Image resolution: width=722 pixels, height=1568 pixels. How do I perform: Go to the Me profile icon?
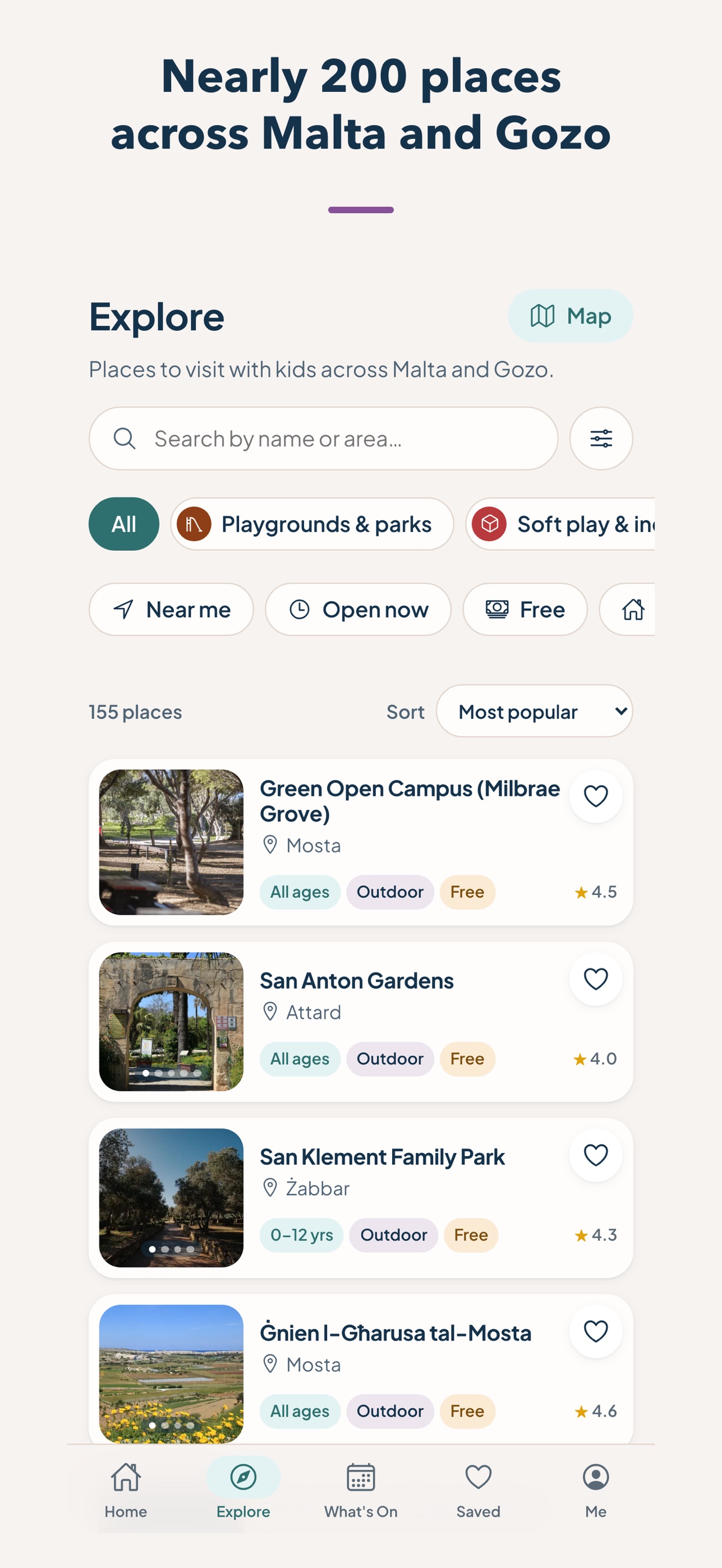(x=595, y=1490)
